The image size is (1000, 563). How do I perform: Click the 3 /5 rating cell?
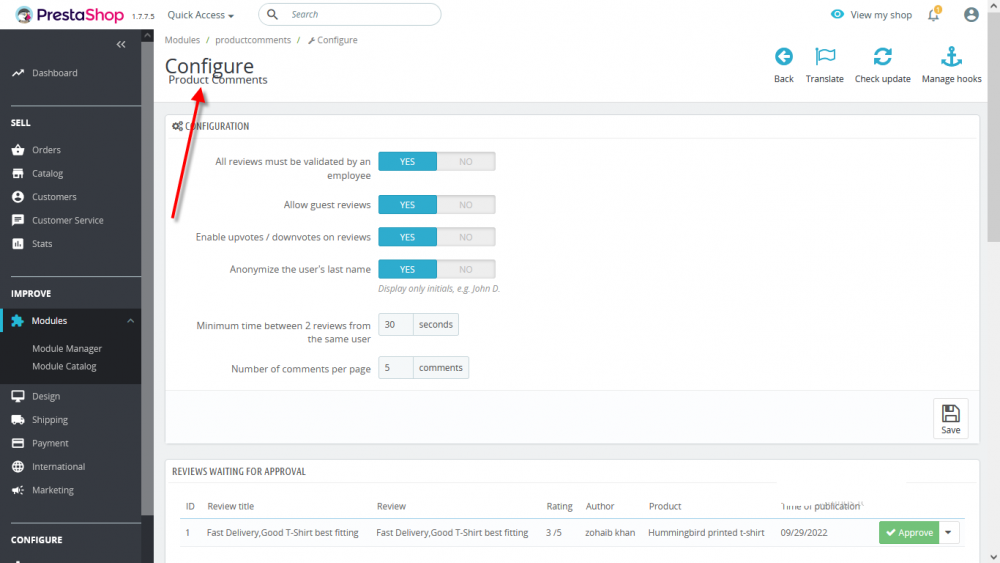click(x=554, y=532)
